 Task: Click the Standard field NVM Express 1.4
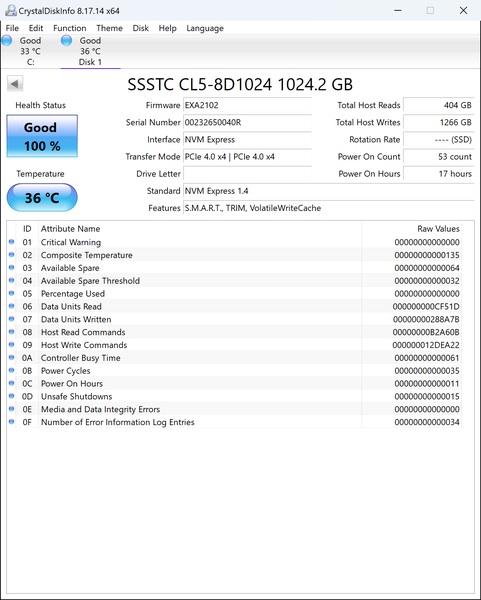point(329,191)
